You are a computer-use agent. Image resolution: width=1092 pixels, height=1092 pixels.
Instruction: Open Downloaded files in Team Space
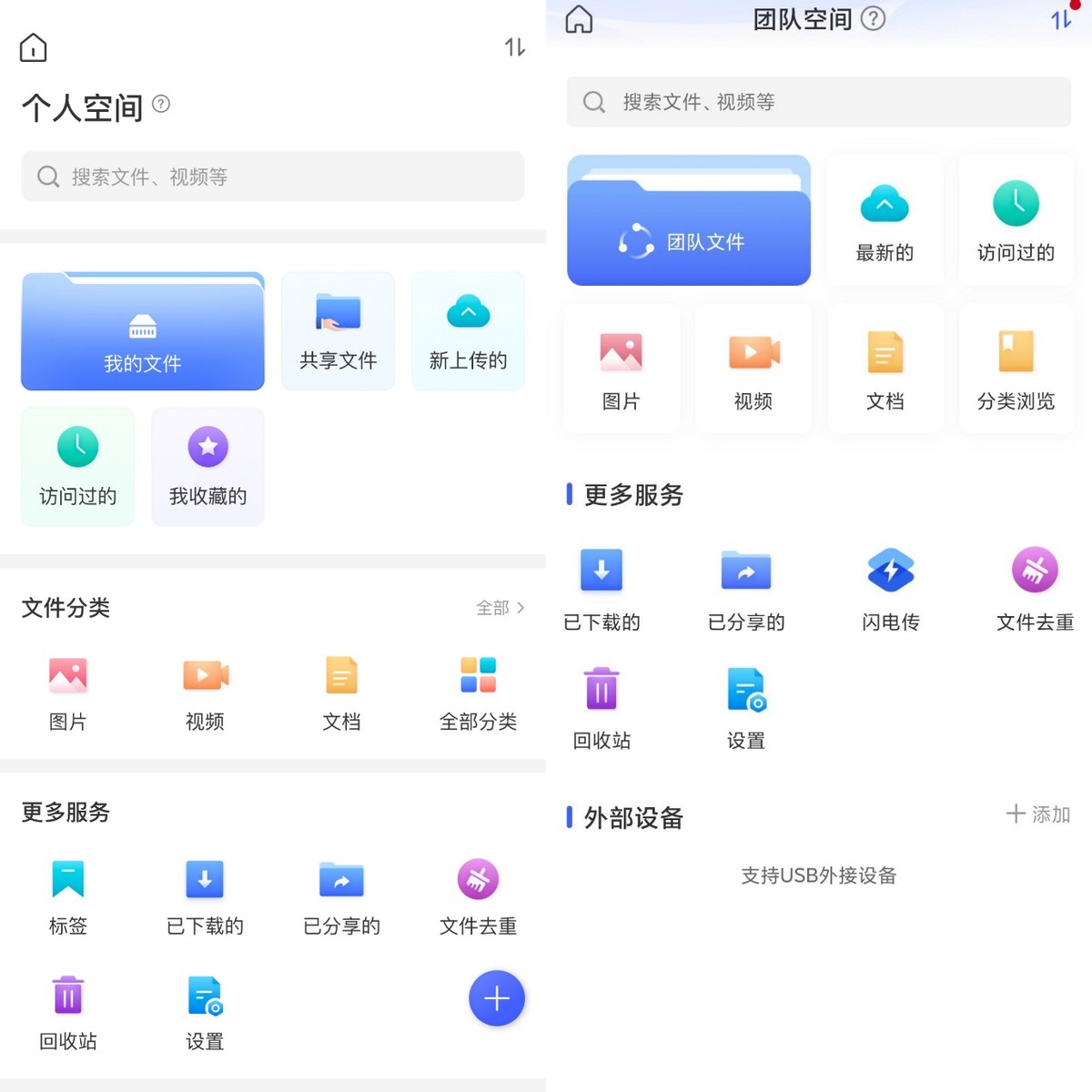(x=601, y=587)
